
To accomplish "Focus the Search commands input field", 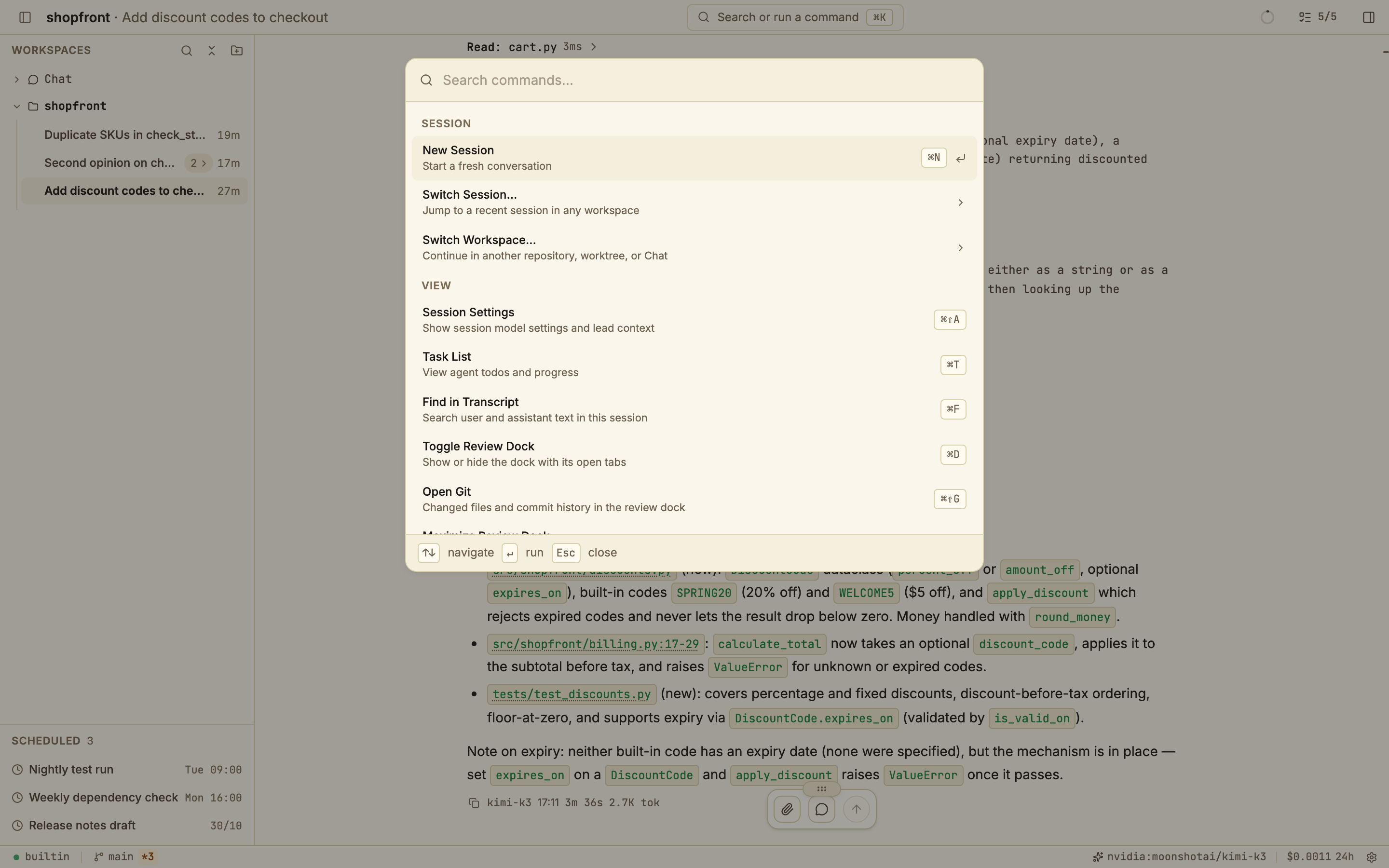I will pyautogui.click(x=694, y=81).
